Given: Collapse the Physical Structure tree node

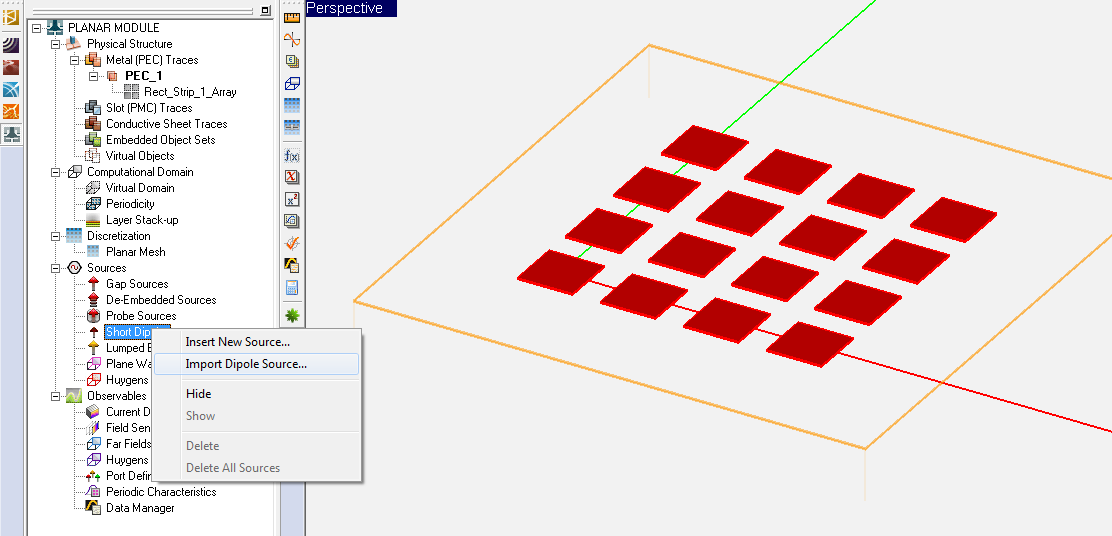Looking at the screenshot, I should (x=56, y=44).
